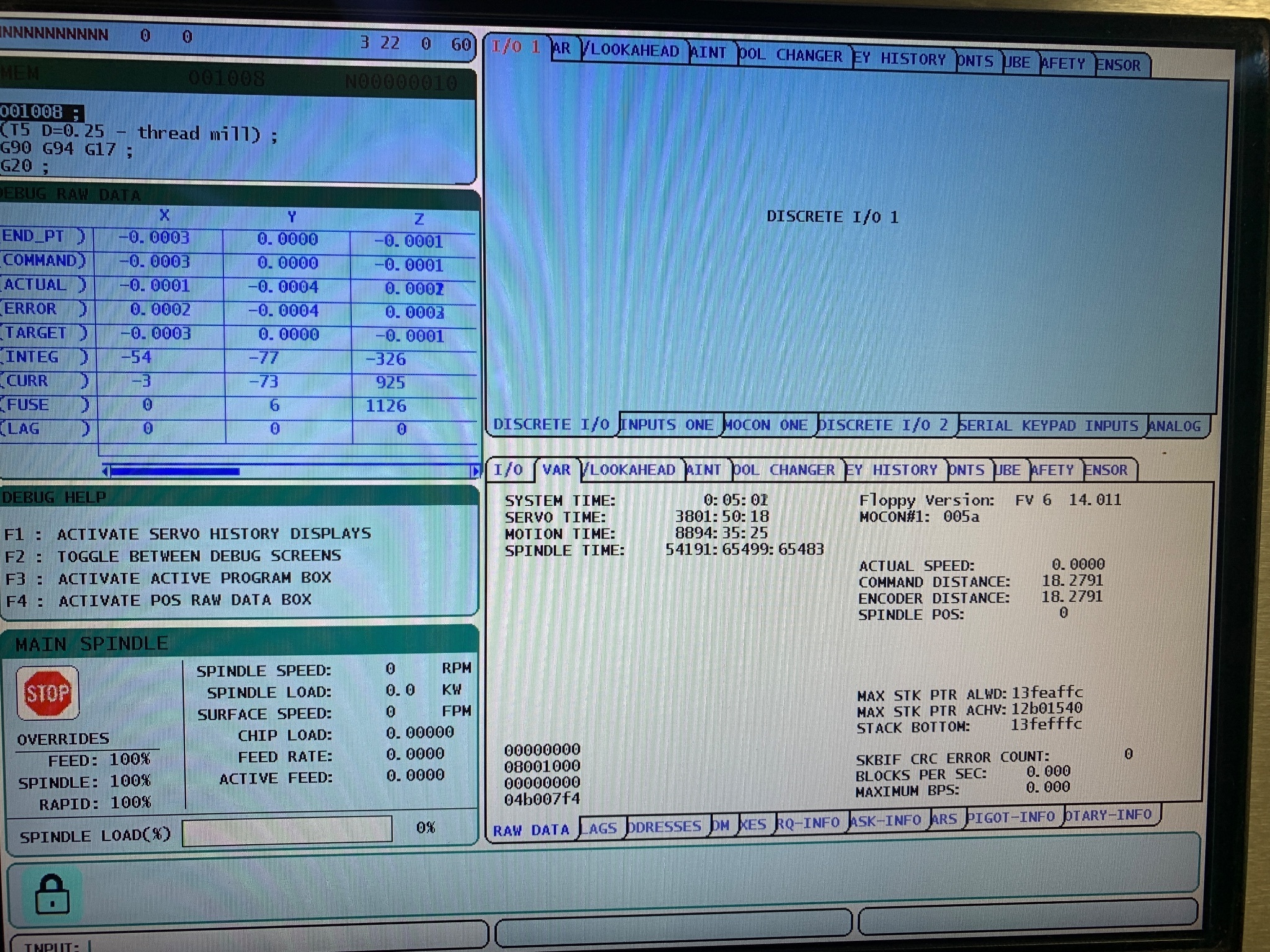Image resolution: width=1270 pixels, height=952 pixels.
Task: Click the debug raw data scroll right arrow
Action: pos(476,472)
